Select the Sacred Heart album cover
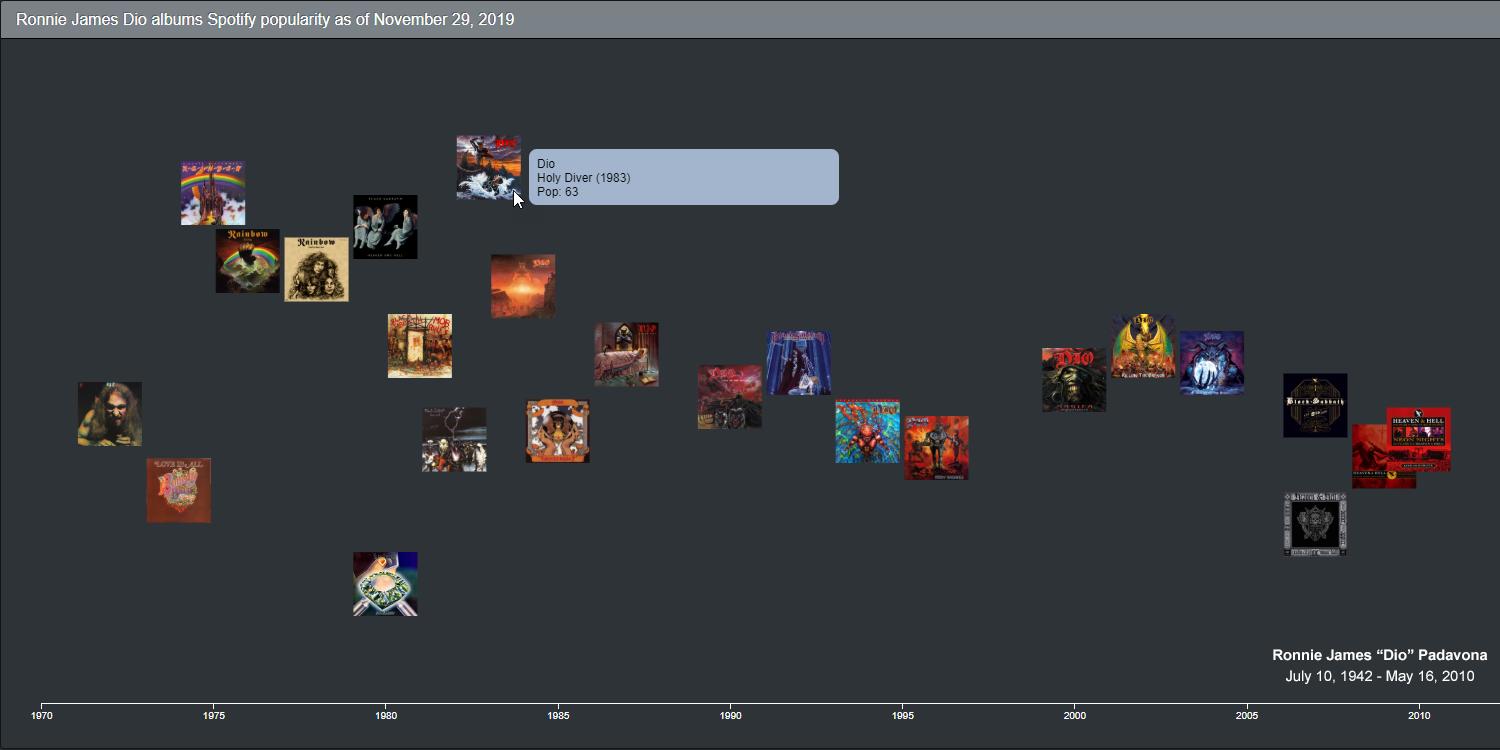This screenshot has width=1500, height=750. click(558, 431)
